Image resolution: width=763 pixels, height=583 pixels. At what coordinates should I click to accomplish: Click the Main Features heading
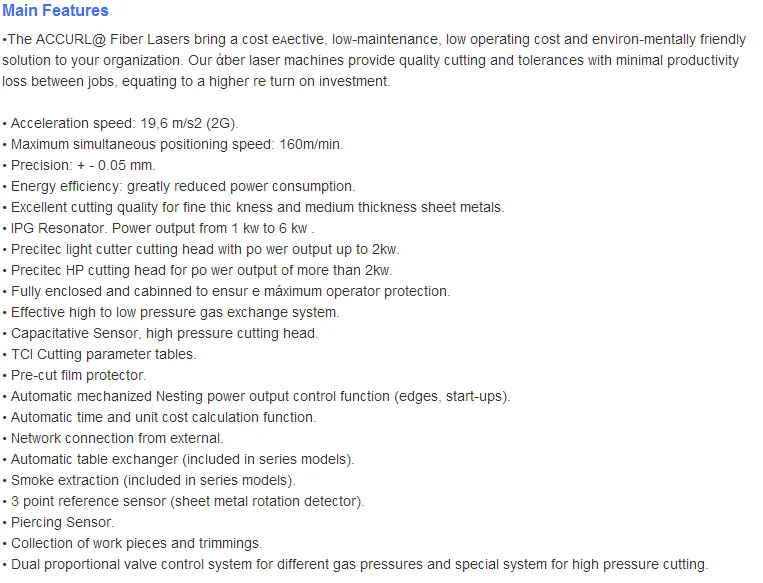tap(56, 11)
